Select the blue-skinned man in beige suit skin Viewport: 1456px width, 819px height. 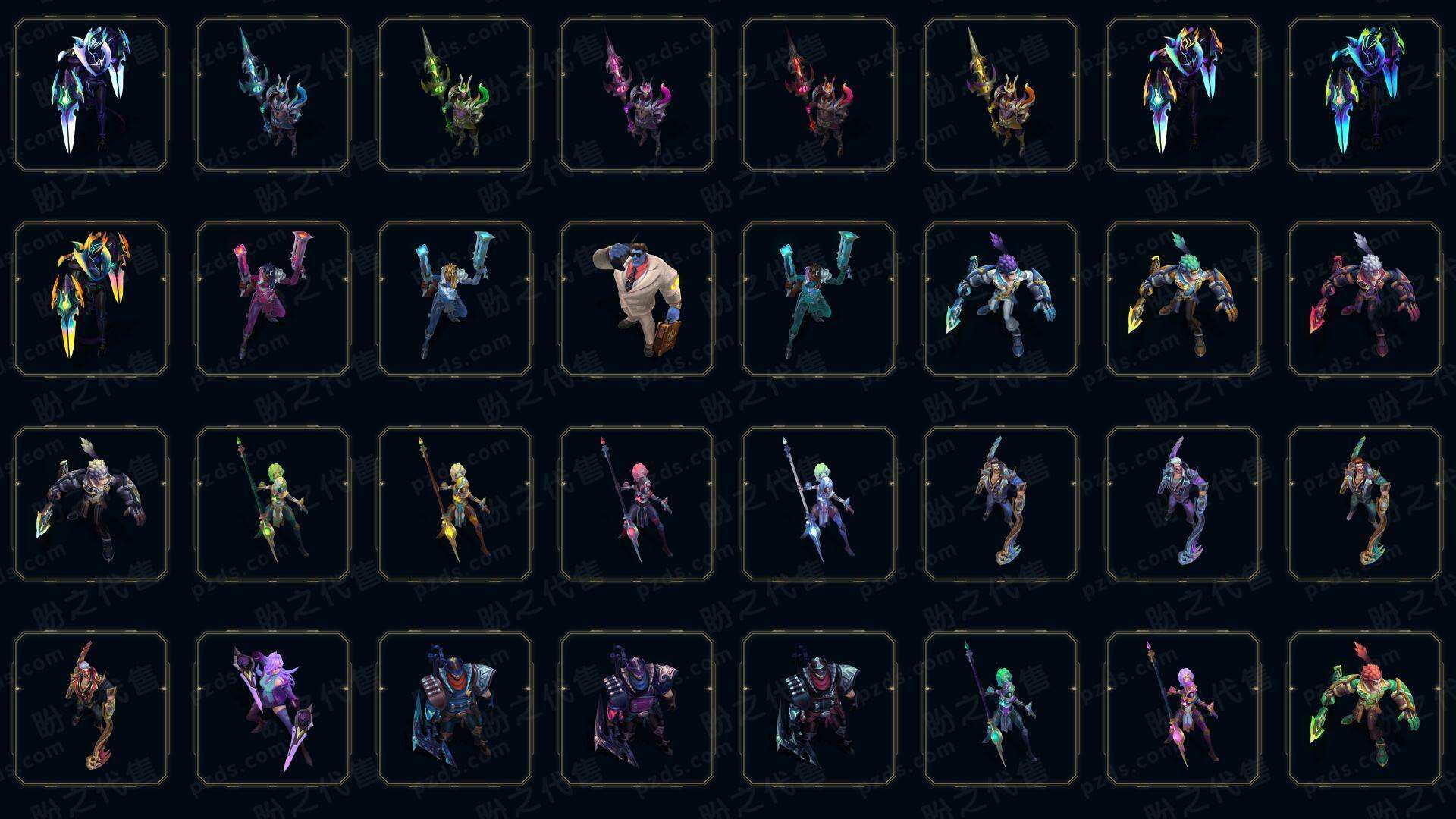[637, 299]
